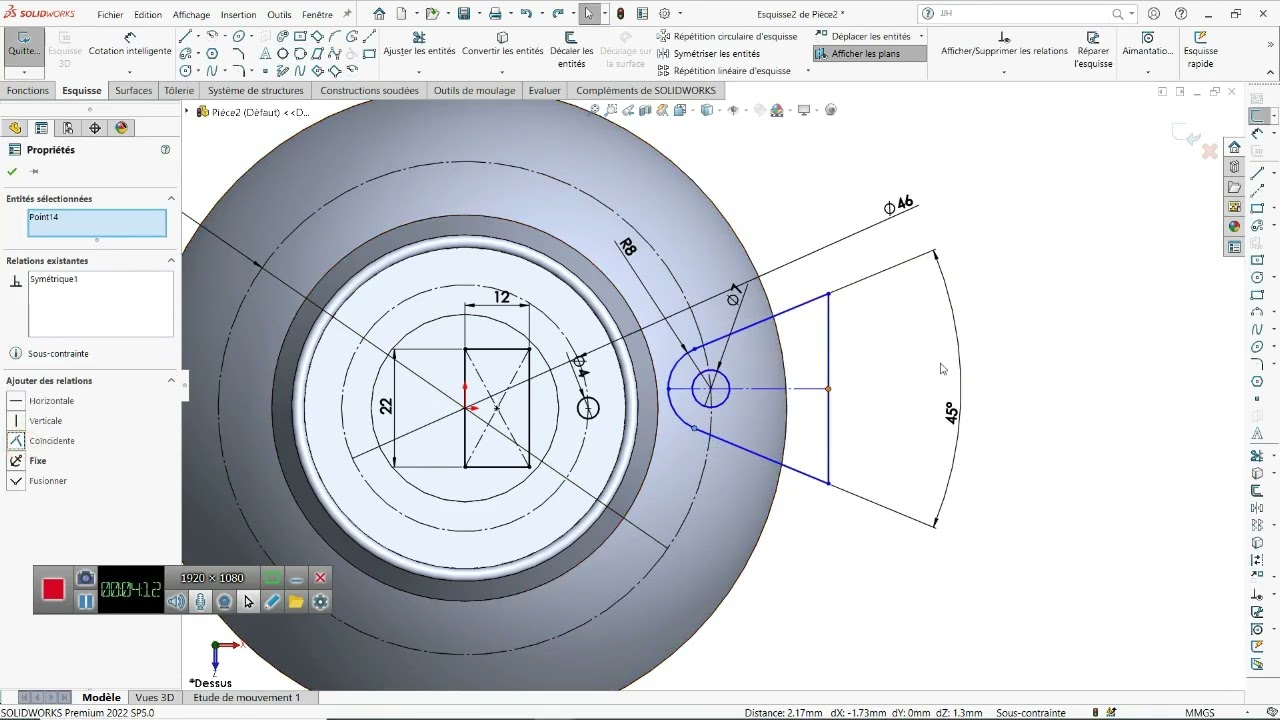Open Déplacer les entités dropdown arrow
The height and width of the screenshot is (720, 1280).
pos(920,36)
